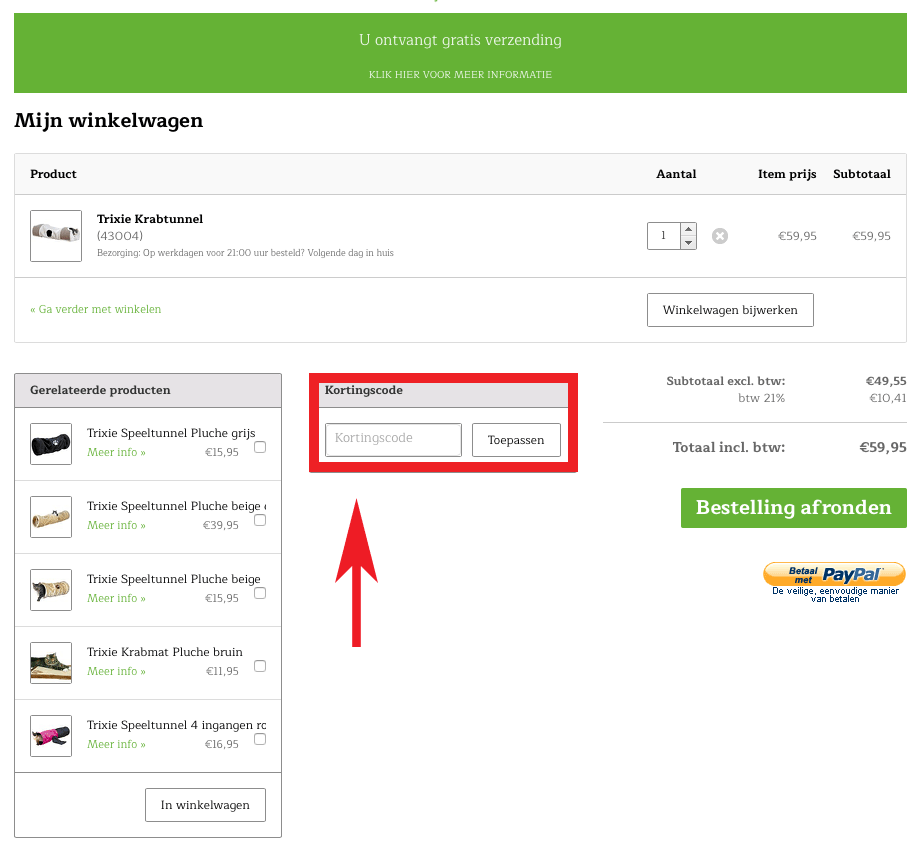Open 'Meer info' for Speeltunnel Pluche grijs
918x854 pixels.
point(117,452)
